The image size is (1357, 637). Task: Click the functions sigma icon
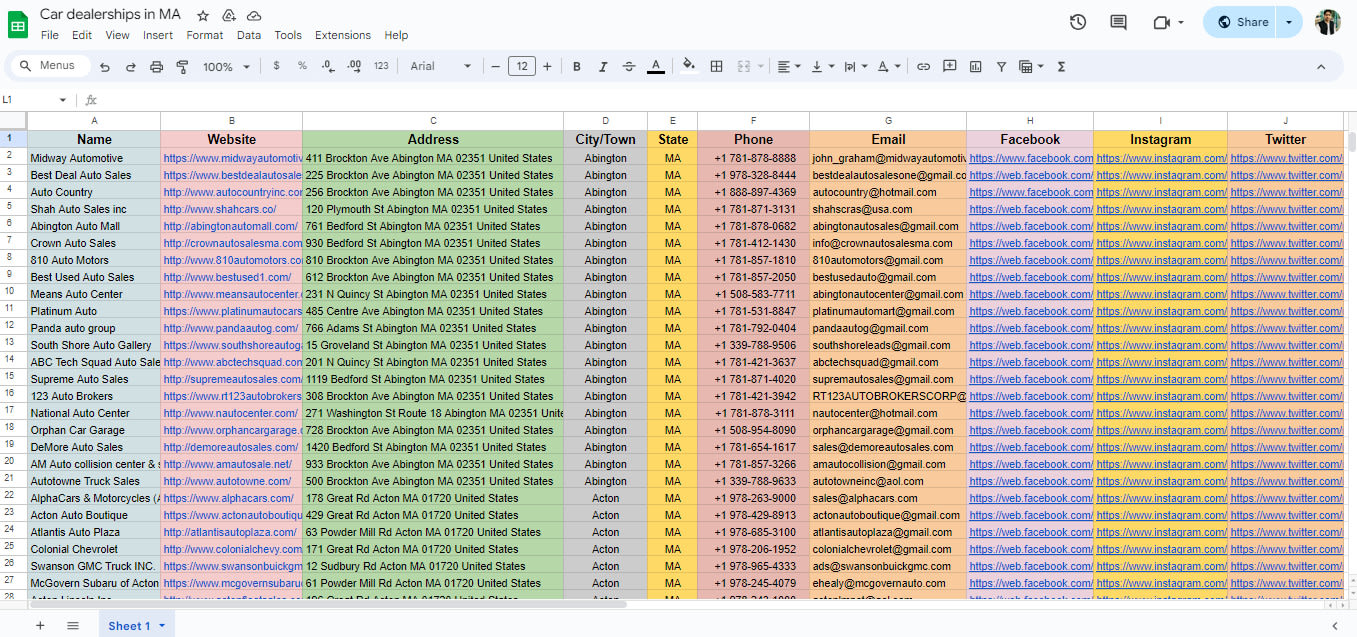pos(1061,67)
